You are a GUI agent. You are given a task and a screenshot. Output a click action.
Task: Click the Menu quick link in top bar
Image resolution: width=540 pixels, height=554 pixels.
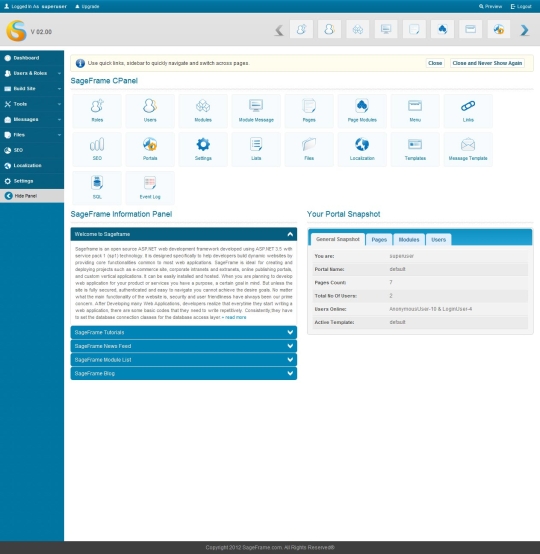point(471,29)
